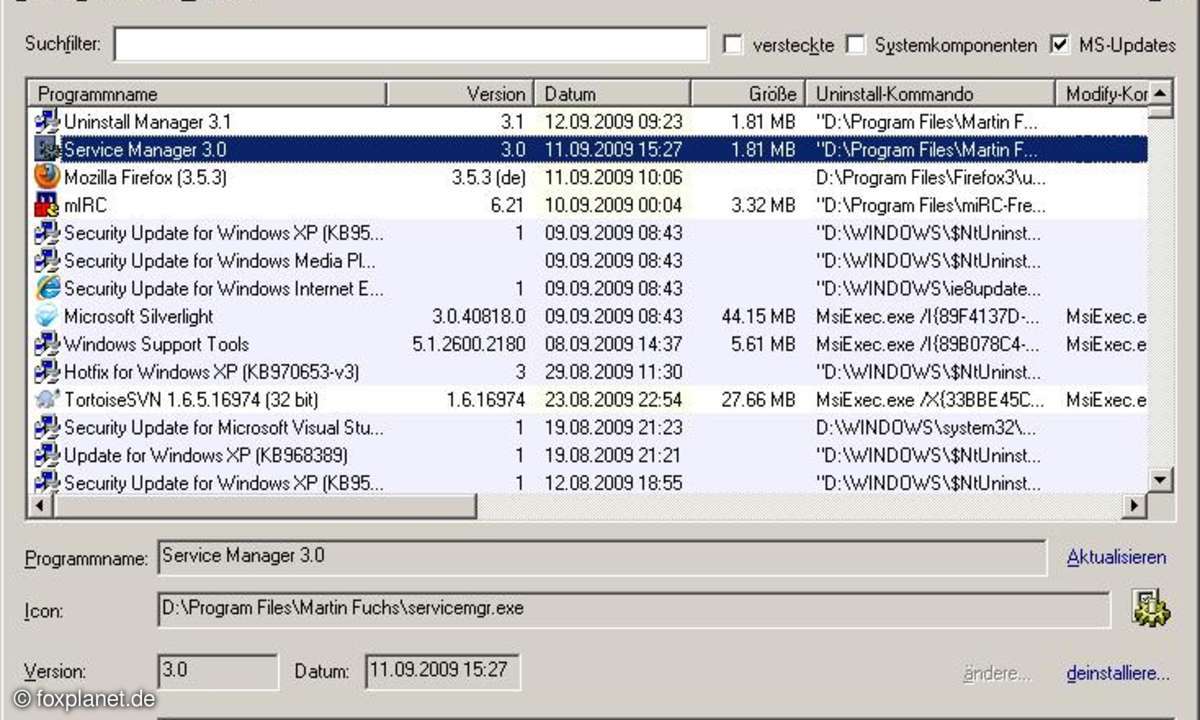The height and width of the screenshot is (720, 1200).
Task: Click the Windows Support Tools icon
Action: (47, 344)
